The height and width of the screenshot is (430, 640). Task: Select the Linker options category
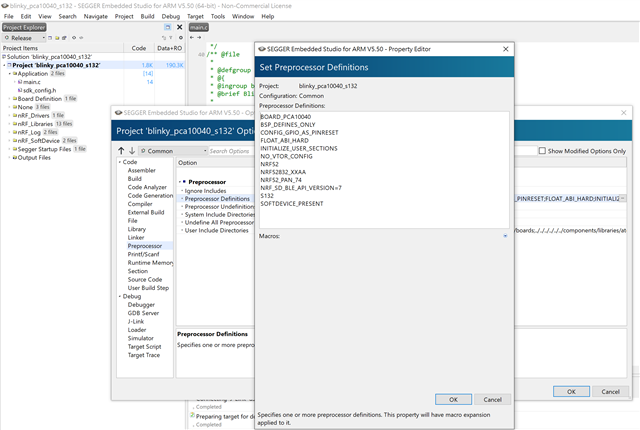[136, 237]
